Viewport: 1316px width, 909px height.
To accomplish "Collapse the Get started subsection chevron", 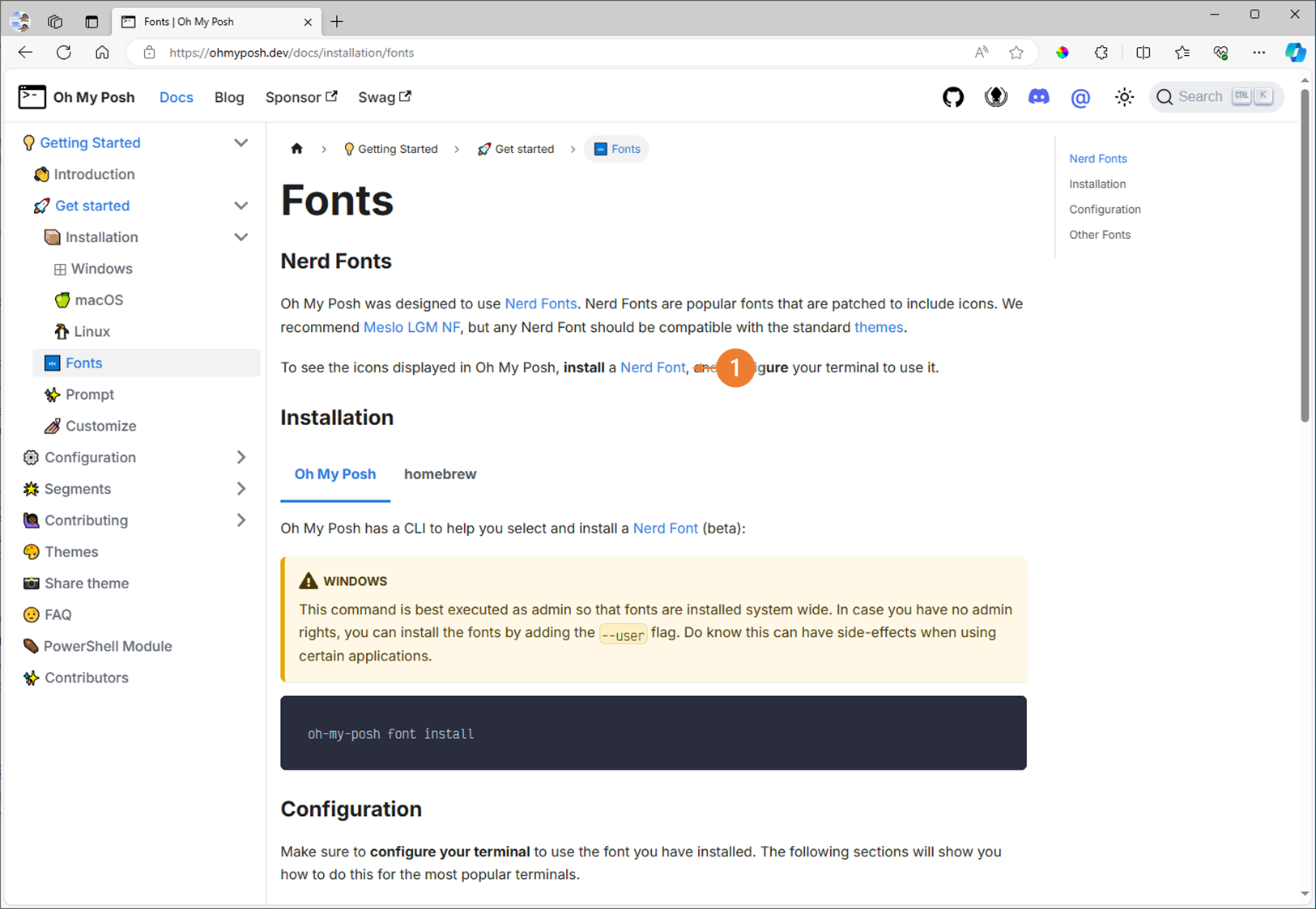I will [241, 206].
